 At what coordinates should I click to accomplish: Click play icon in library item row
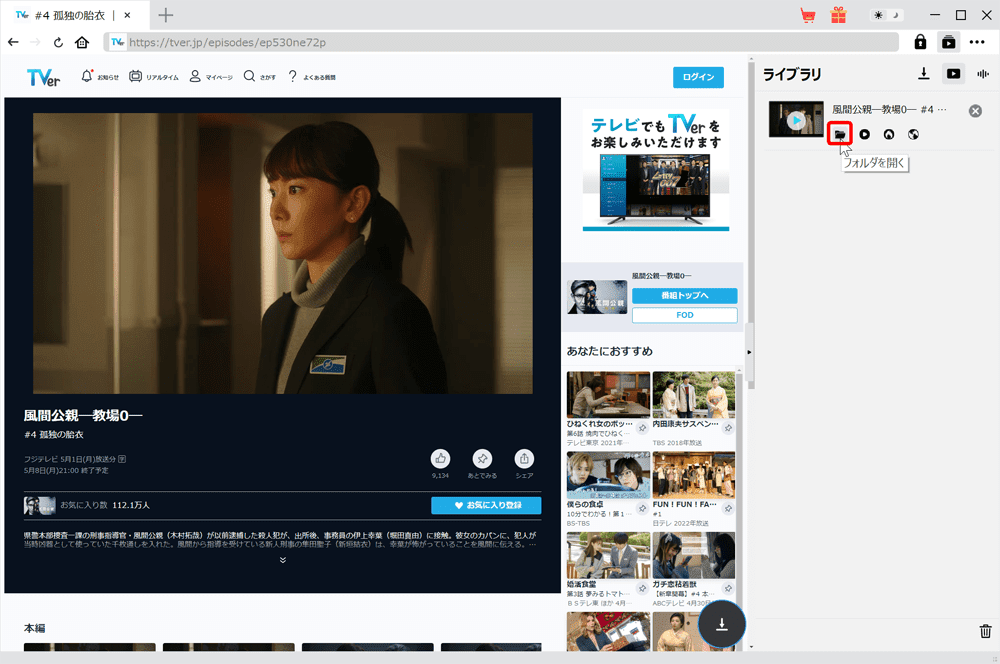tap(864, 134)
